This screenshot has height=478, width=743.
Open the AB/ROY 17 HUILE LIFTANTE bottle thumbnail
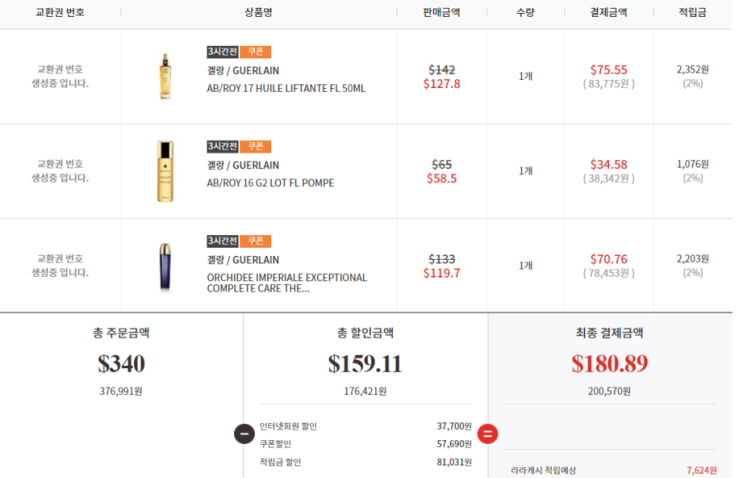[x=164, y=77]
